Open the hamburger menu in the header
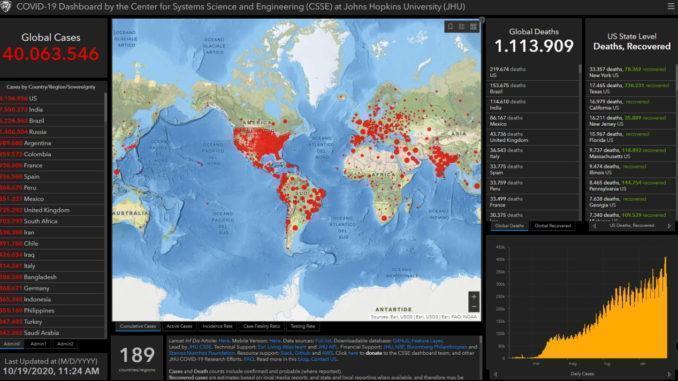 click(672, 6)
